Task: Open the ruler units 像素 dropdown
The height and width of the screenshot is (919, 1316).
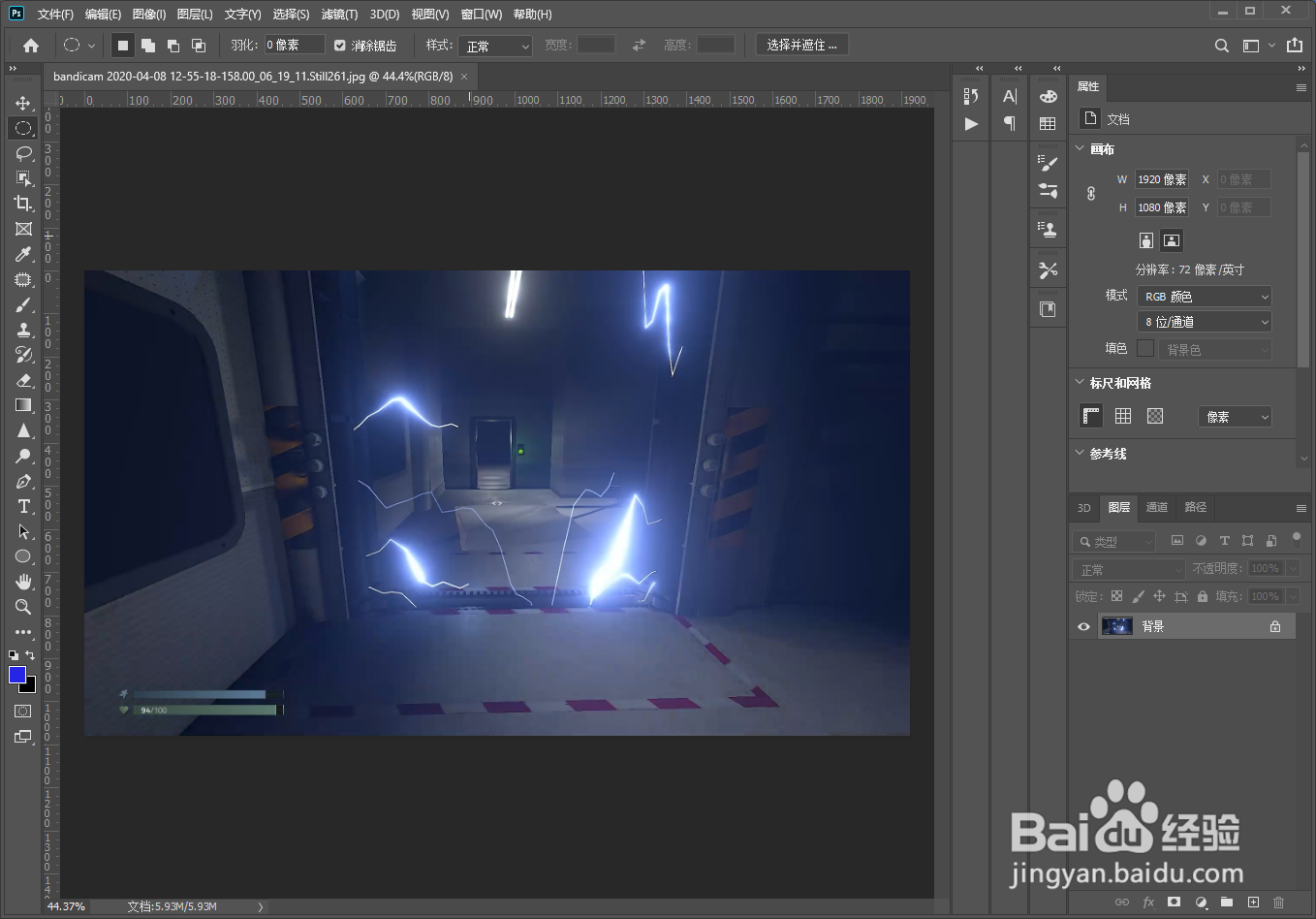Action: 1235,417
